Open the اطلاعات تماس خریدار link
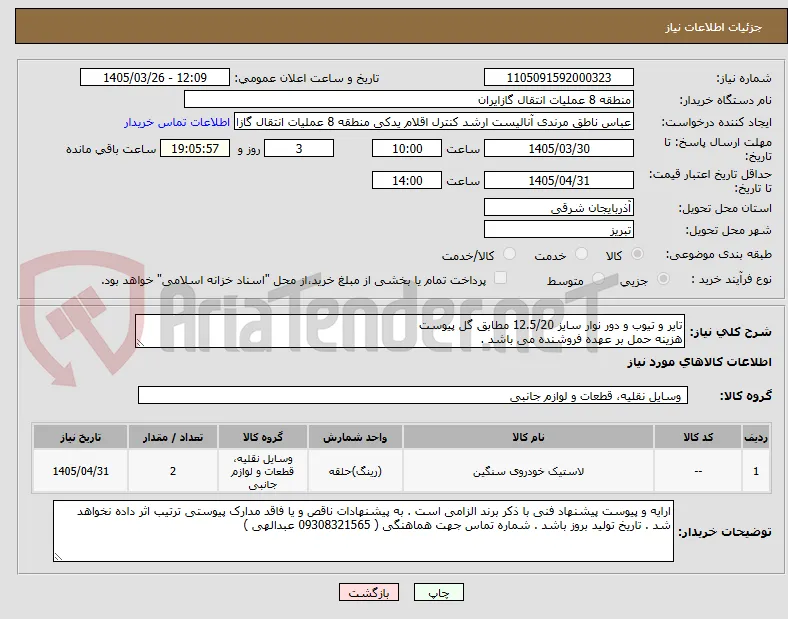The width and height of the screenshot is (788, 619). [177, 122]
